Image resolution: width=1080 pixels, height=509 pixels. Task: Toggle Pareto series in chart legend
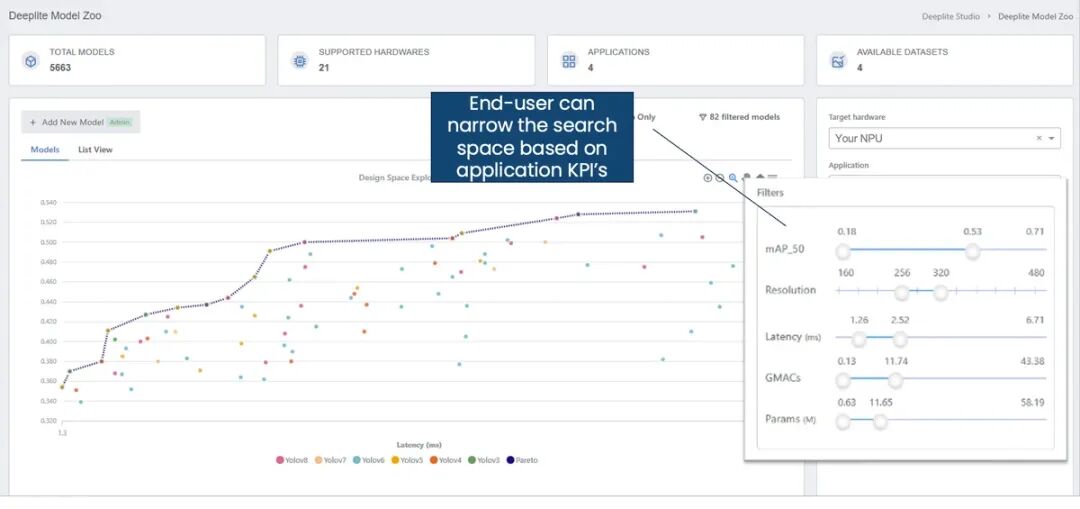click(521, 460)
